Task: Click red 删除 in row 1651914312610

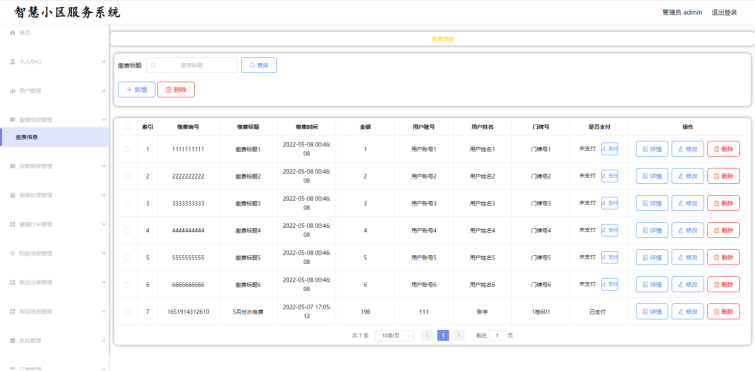Action: pyautogui.click(x=723, y=311)
